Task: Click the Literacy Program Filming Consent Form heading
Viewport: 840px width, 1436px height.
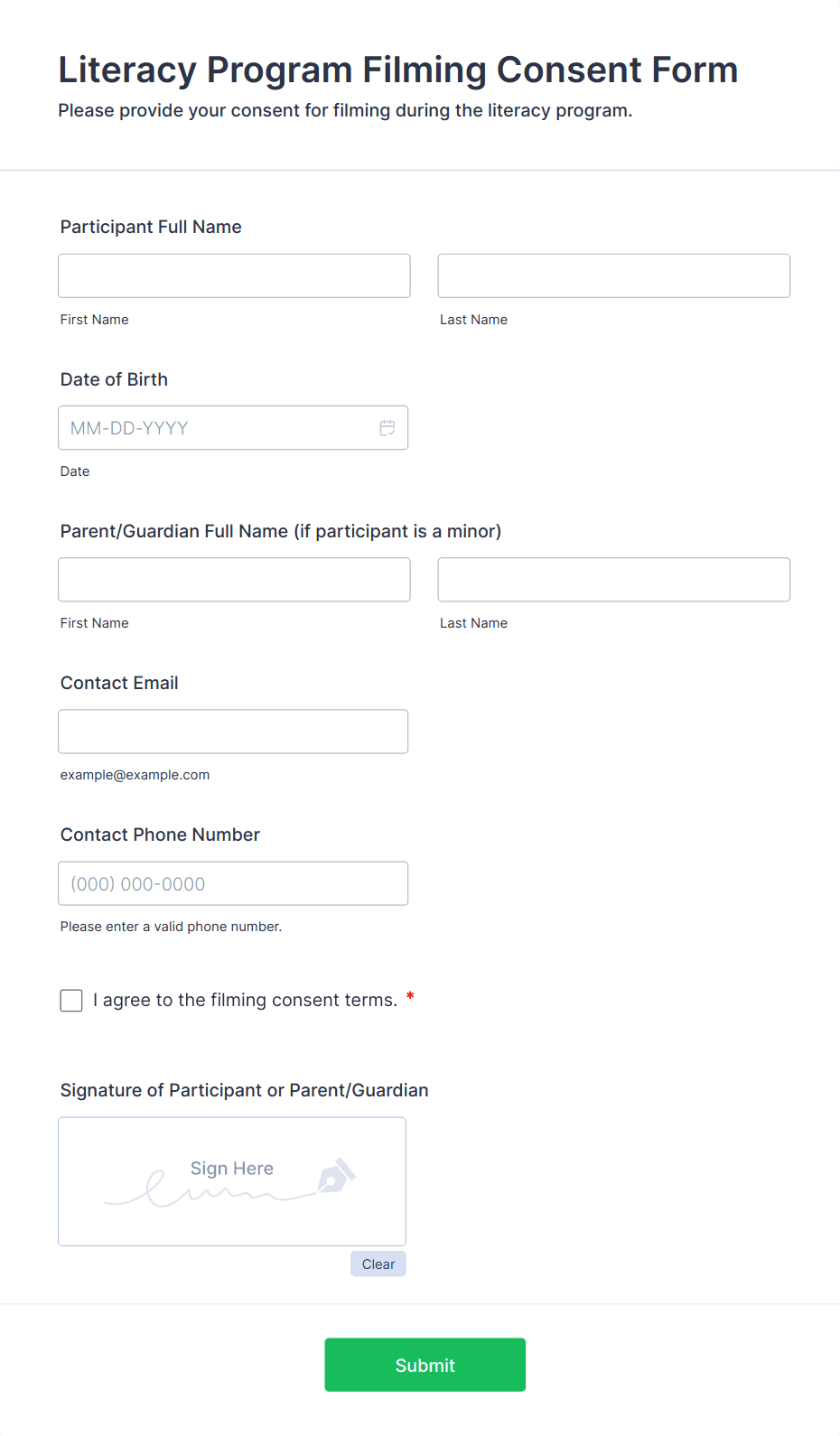Action: point(397,70)
